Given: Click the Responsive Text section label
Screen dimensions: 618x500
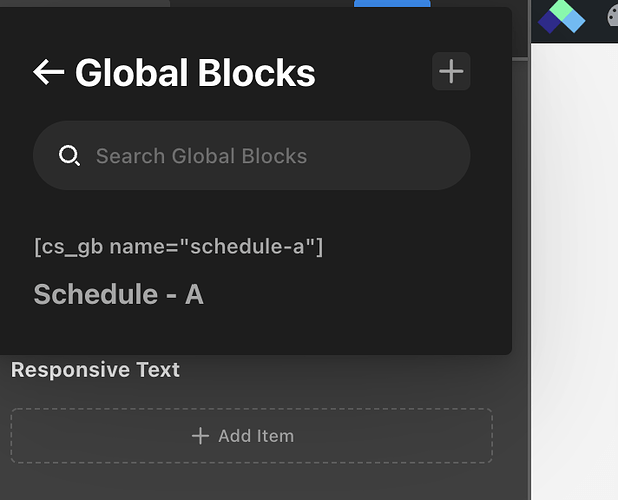Looking at the screenshot, I should [x=96, y=370].
